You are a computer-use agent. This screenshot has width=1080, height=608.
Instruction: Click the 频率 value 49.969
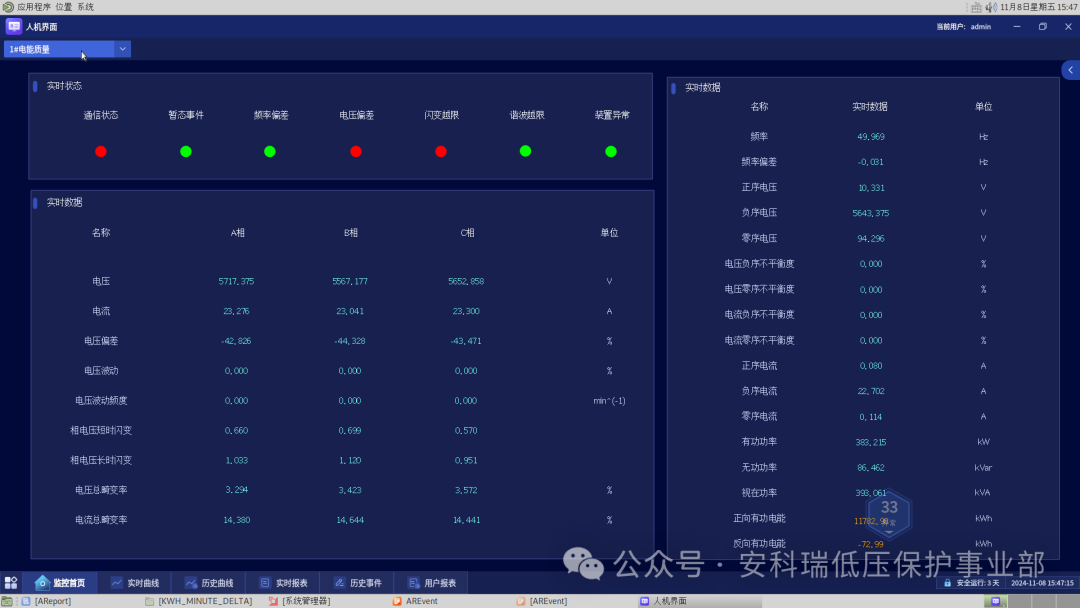[x=871, y=136]
